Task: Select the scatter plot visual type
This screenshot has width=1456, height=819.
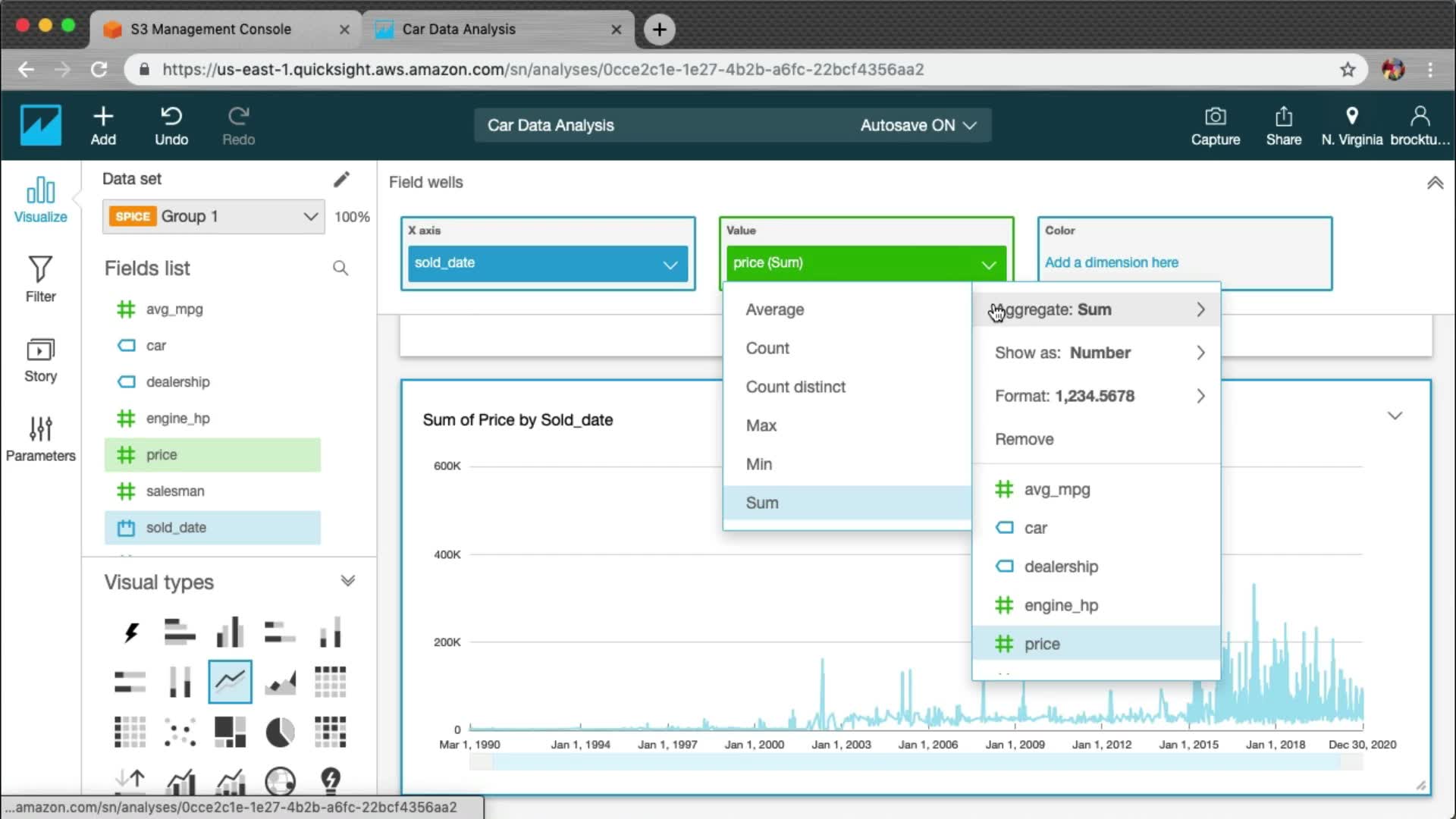Action: coord(180,732)
